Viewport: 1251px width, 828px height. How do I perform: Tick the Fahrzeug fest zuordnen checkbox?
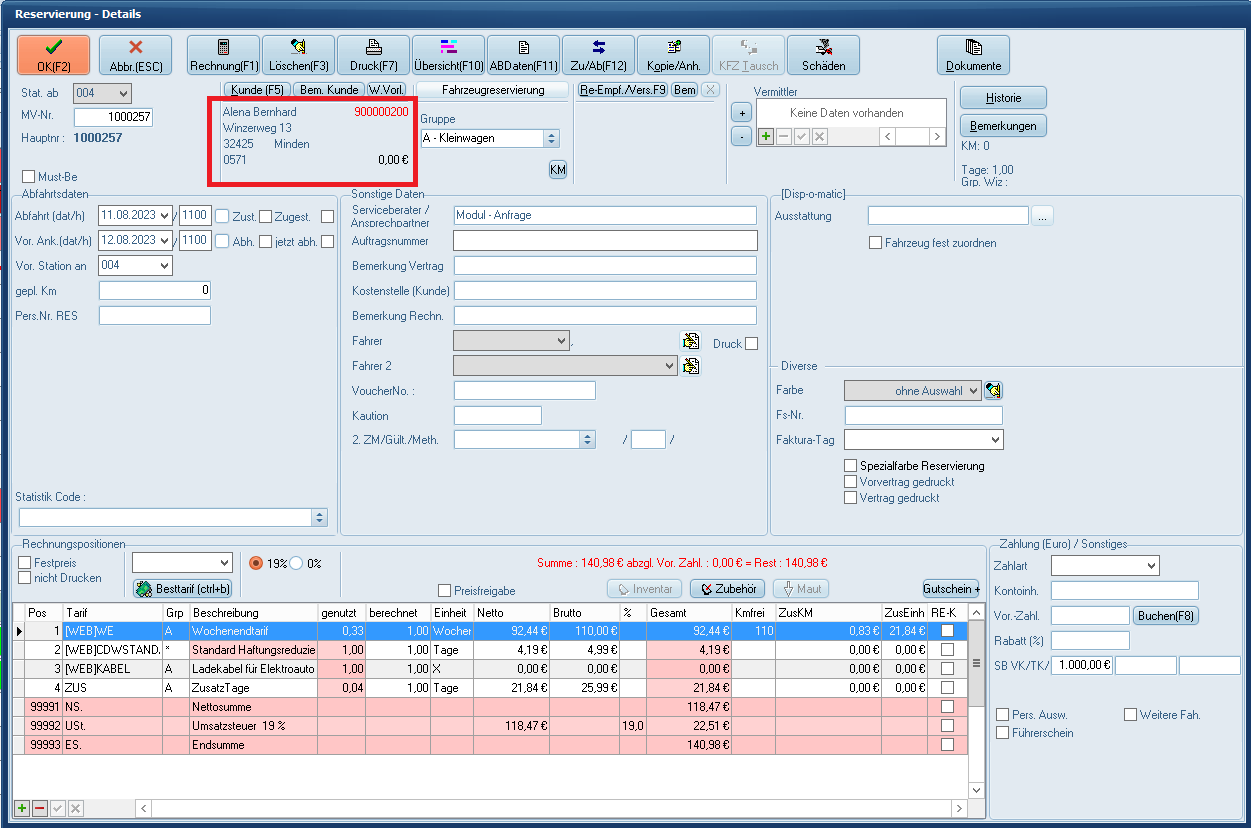tap(876, 243)
